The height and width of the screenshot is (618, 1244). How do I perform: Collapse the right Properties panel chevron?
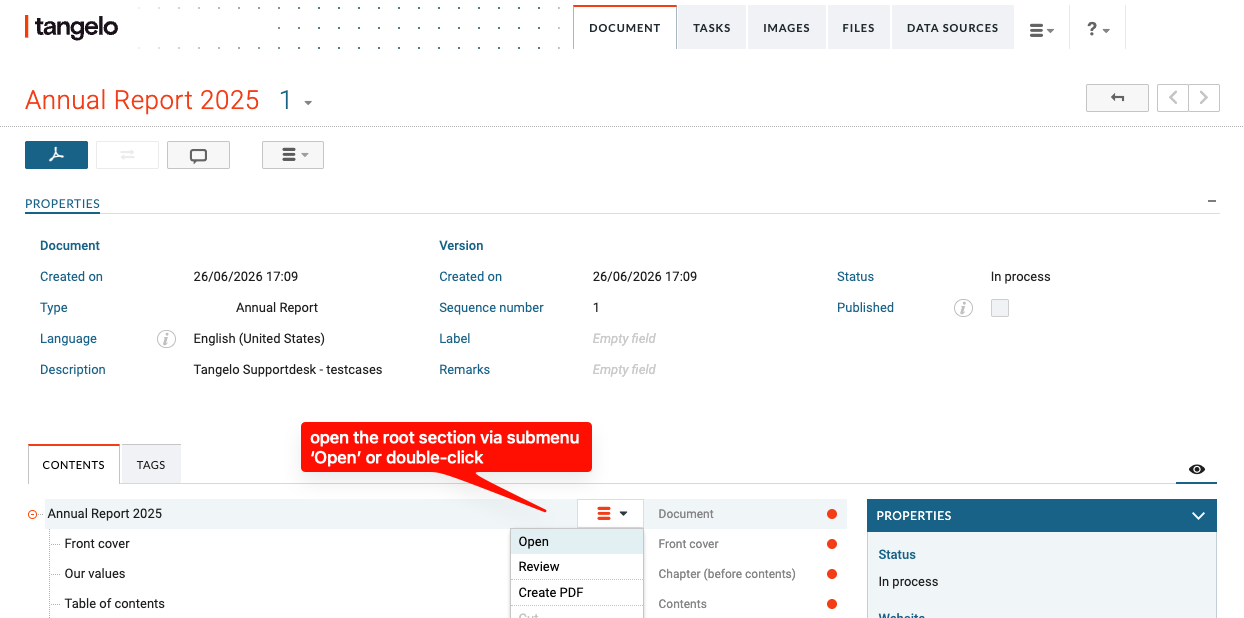click(1198, 516)
